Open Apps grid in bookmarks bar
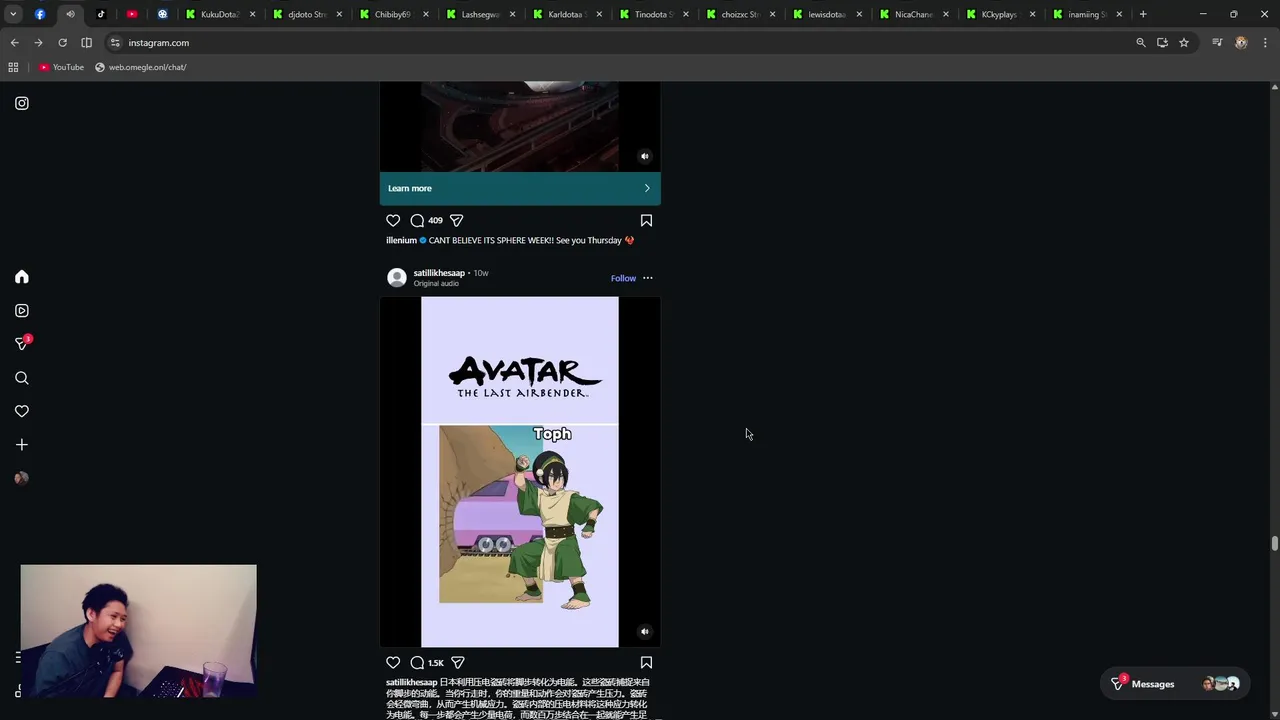 tap(13, 67)
